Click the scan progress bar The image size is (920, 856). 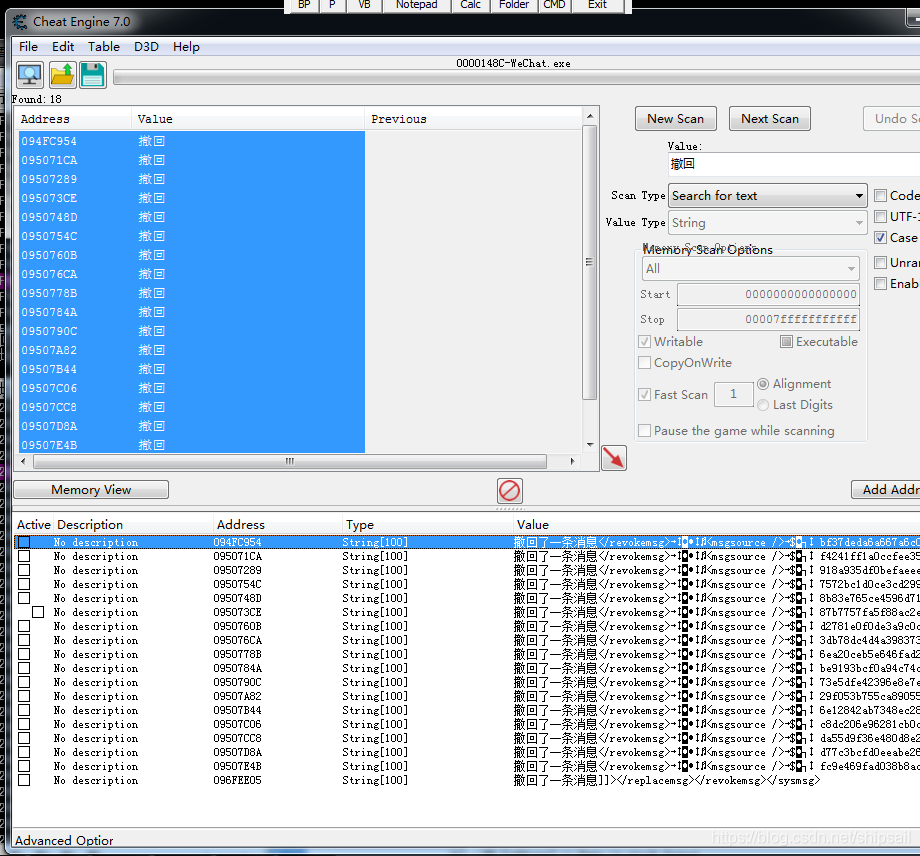coord(516,78)
